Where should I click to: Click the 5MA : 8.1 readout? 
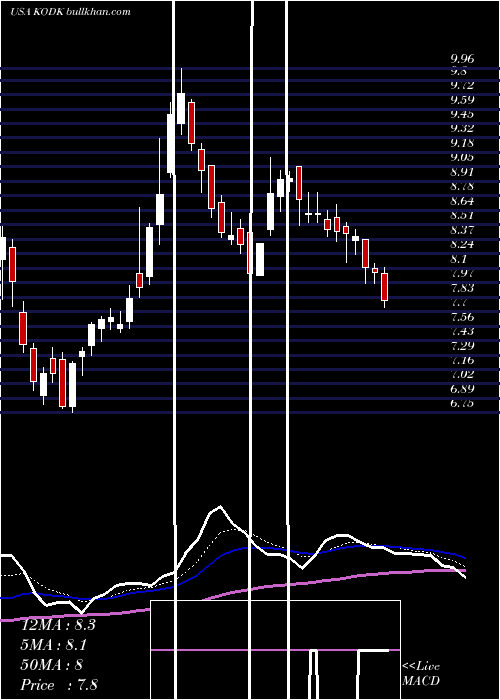click(54, 645)
